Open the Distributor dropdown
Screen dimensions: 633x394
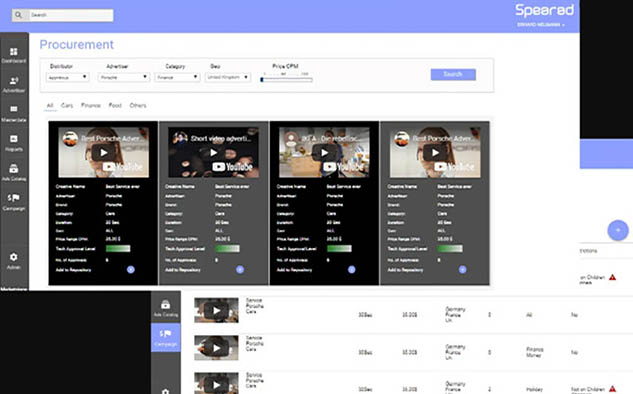tap(67, 77)
